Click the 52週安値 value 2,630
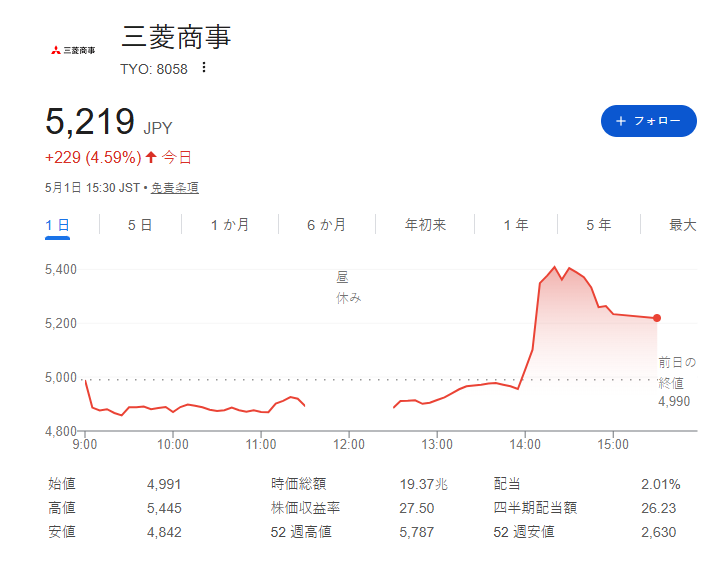Viewport: 711px width, 561px height. coord(658,532)
